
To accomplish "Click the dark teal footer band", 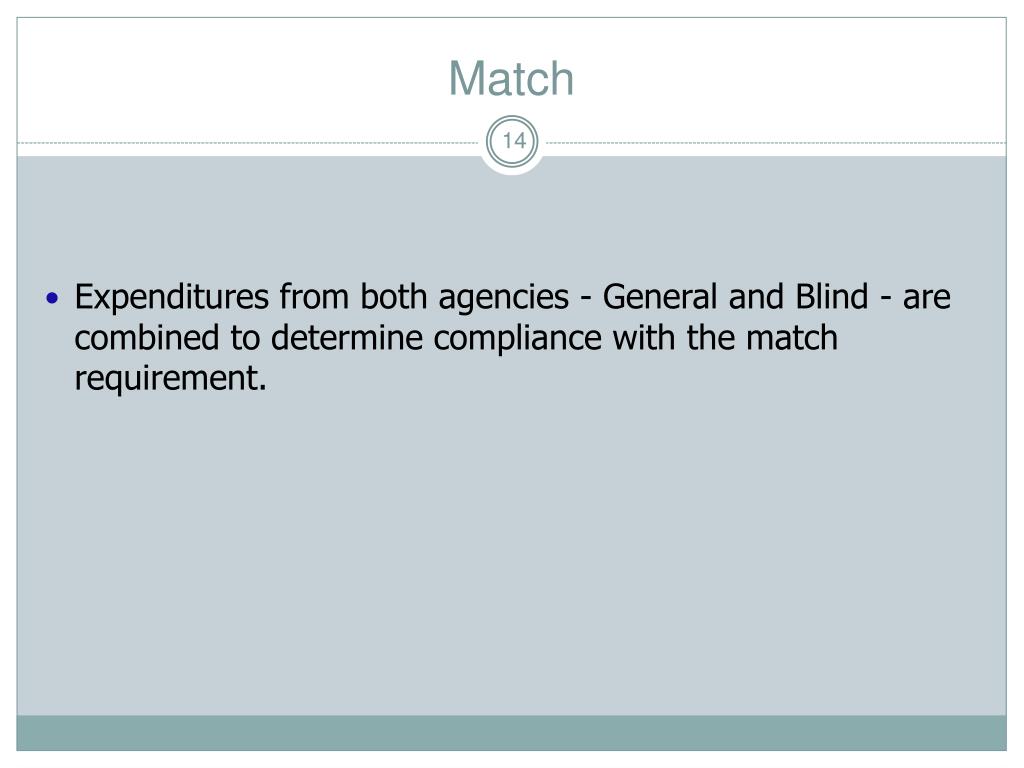I will 511,733.
